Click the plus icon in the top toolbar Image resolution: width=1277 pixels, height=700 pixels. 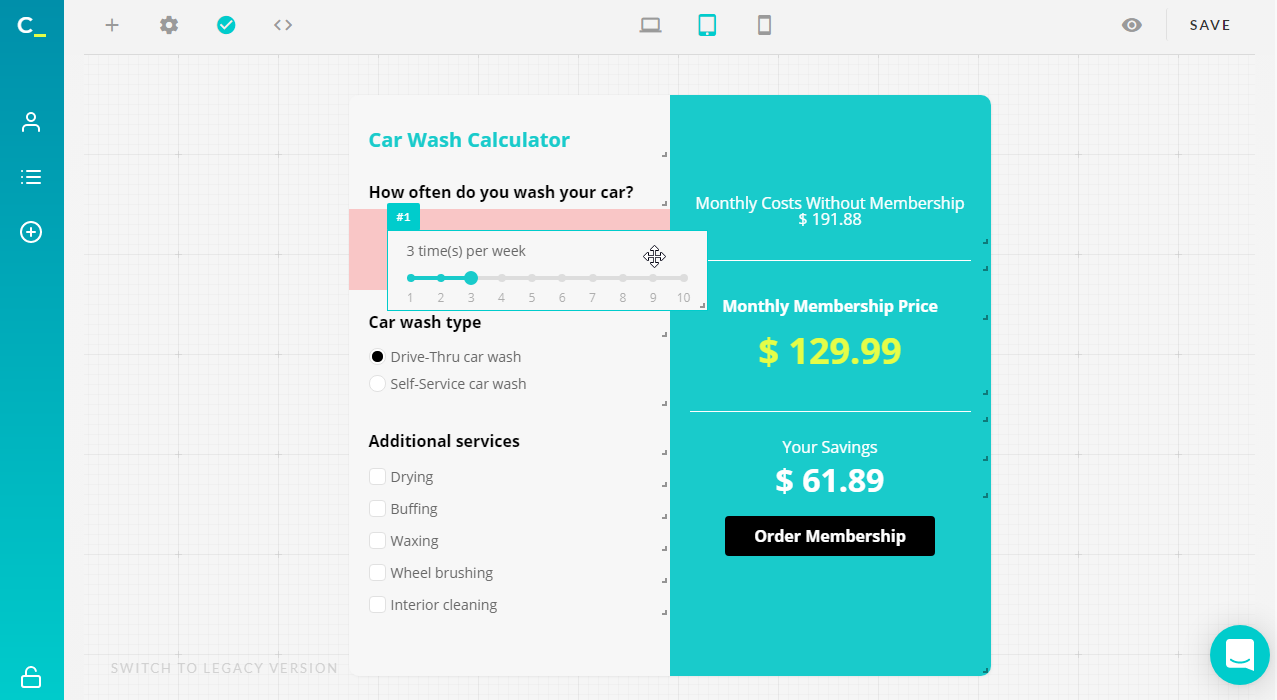coord(111,24)
